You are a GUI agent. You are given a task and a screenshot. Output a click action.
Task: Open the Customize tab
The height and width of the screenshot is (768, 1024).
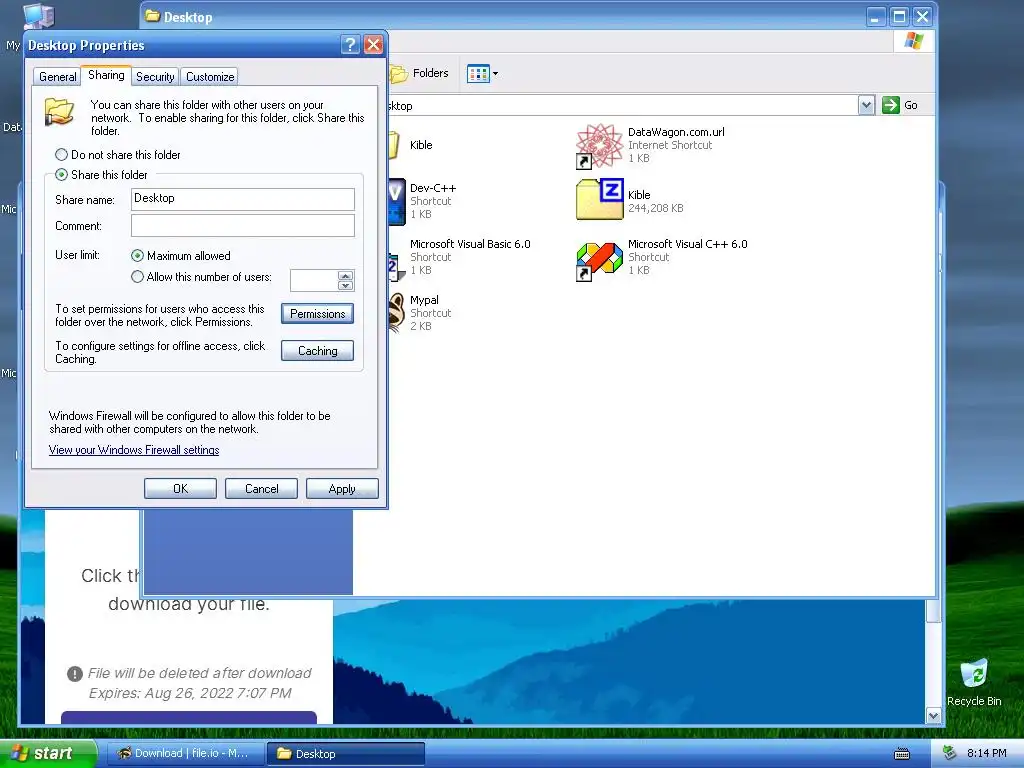click(210, 76)
